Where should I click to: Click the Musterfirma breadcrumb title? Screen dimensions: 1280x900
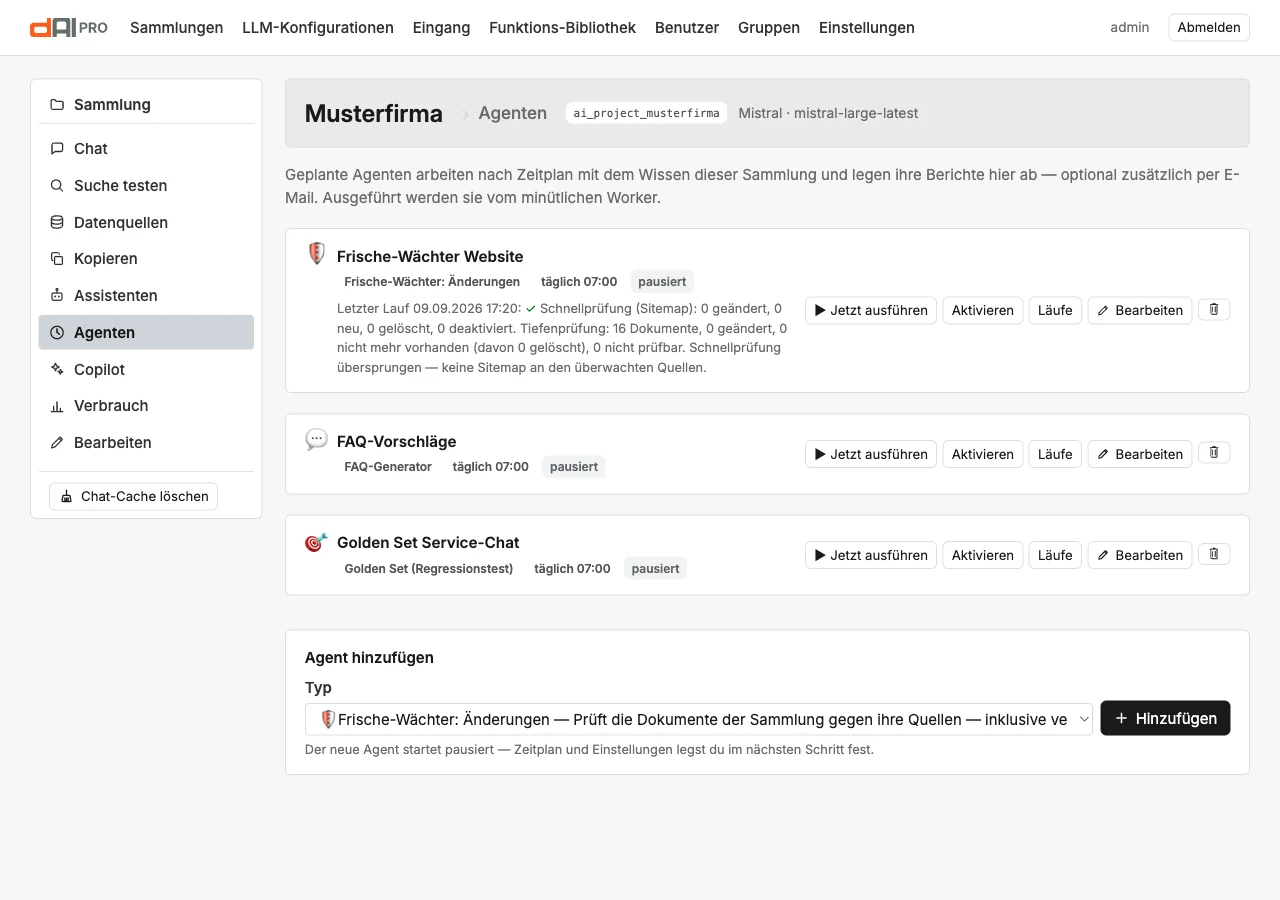374,113
